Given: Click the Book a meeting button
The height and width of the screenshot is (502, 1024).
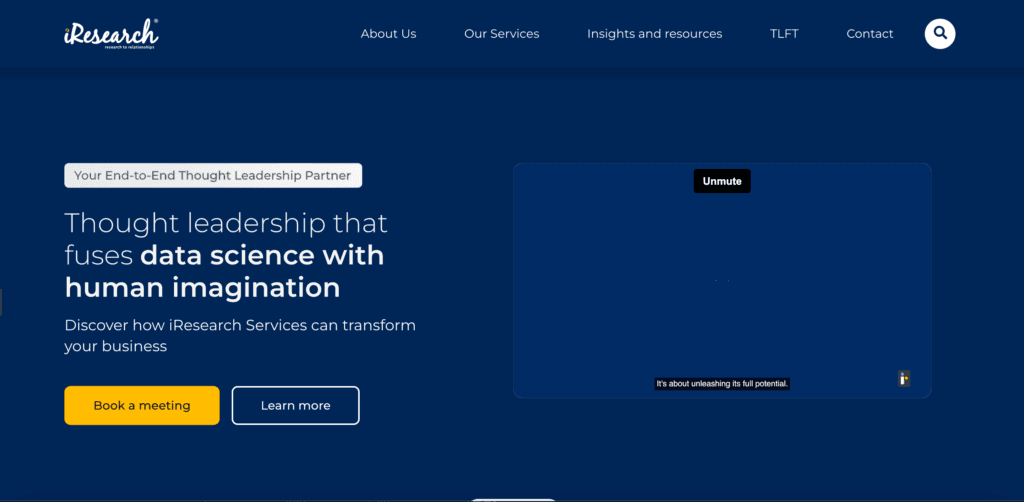Looking at the screenshot, I should point(142,405).
